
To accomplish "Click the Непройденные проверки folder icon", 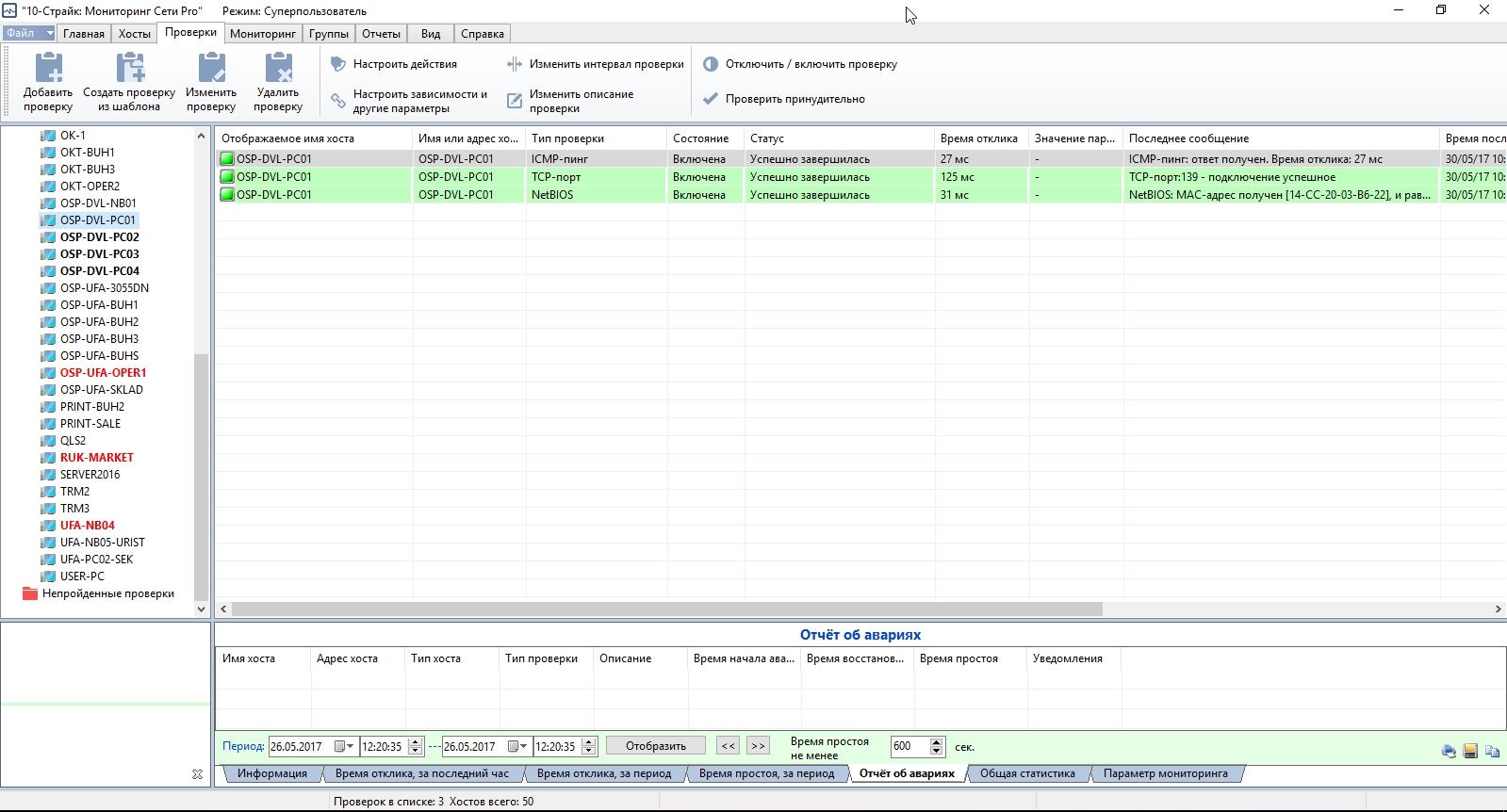I will (x=29, y=593).
